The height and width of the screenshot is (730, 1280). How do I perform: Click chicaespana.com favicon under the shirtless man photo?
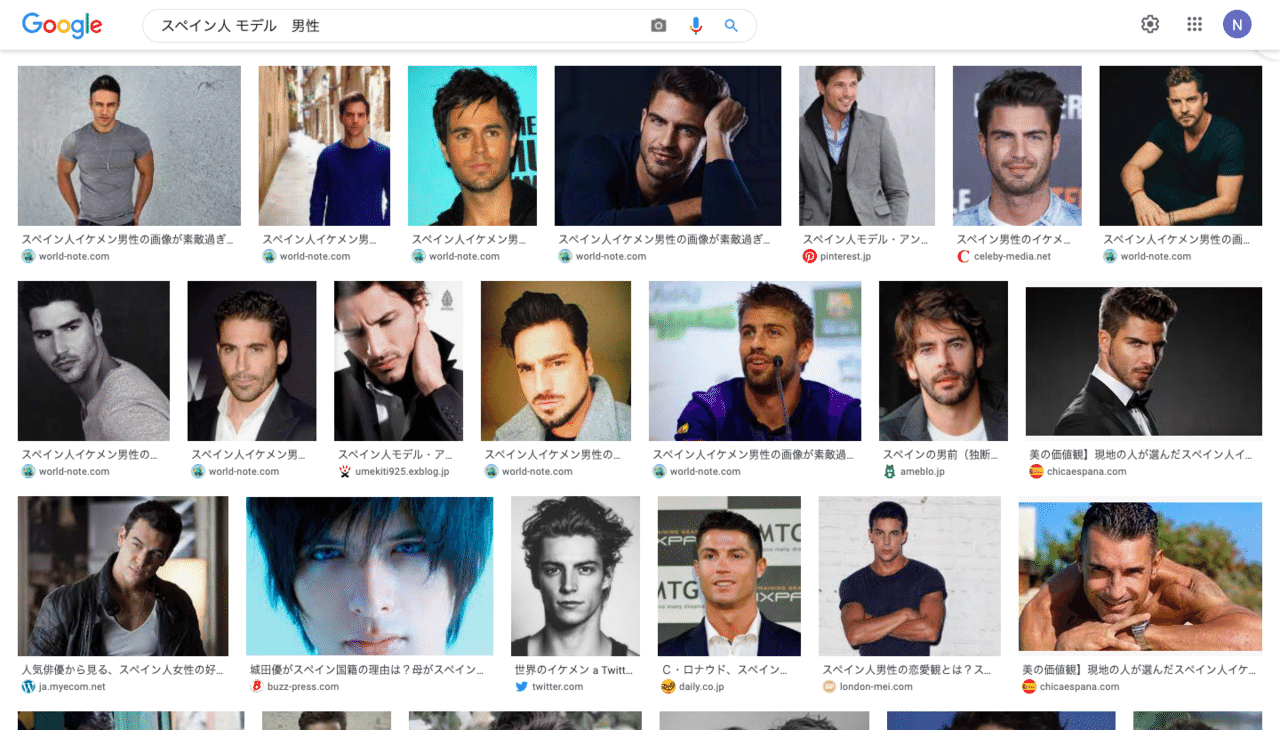[x=1029, y=687]
